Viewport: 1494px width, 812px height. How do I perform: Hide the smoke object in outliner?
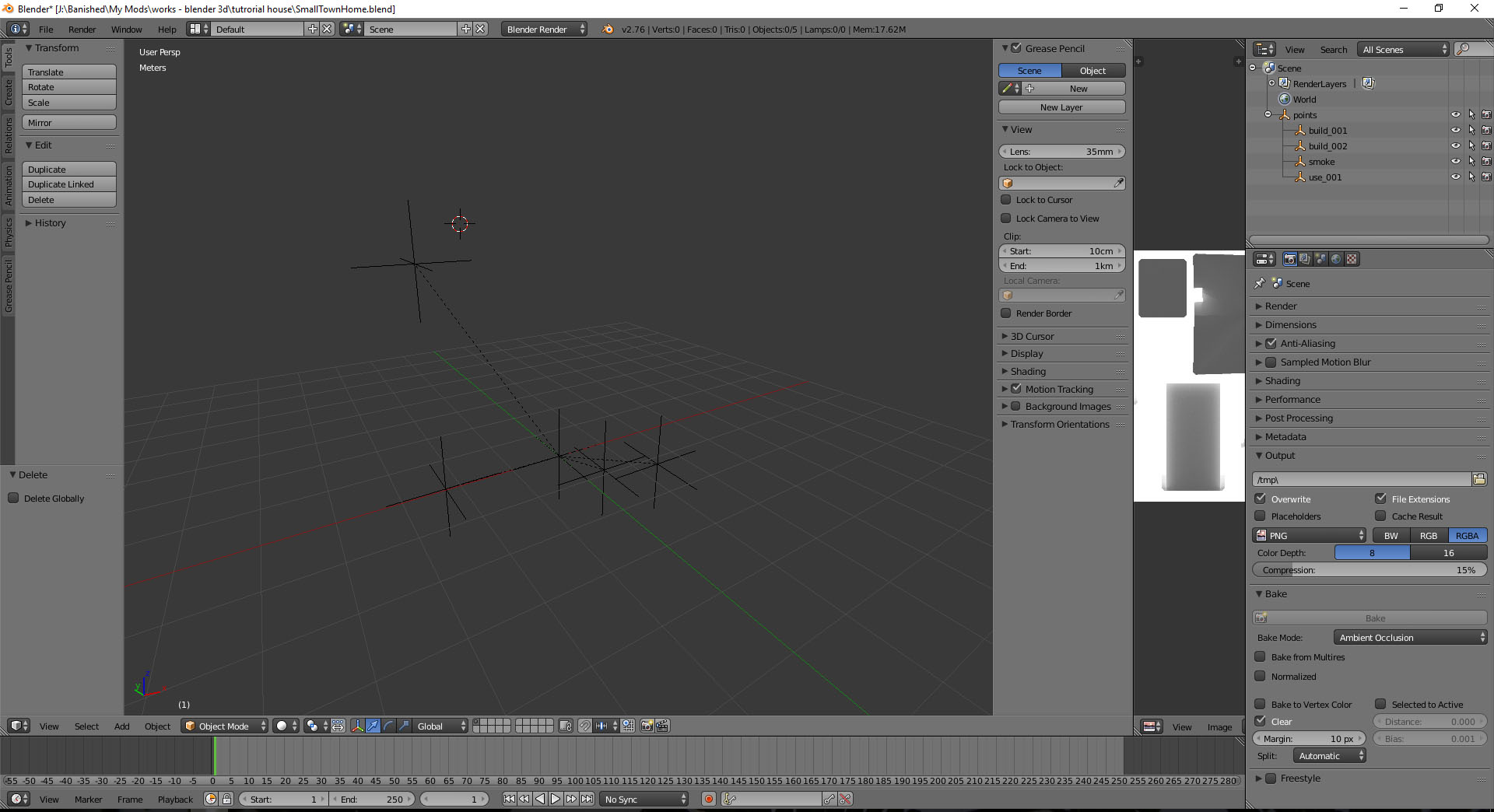(x=1455, y=161)
